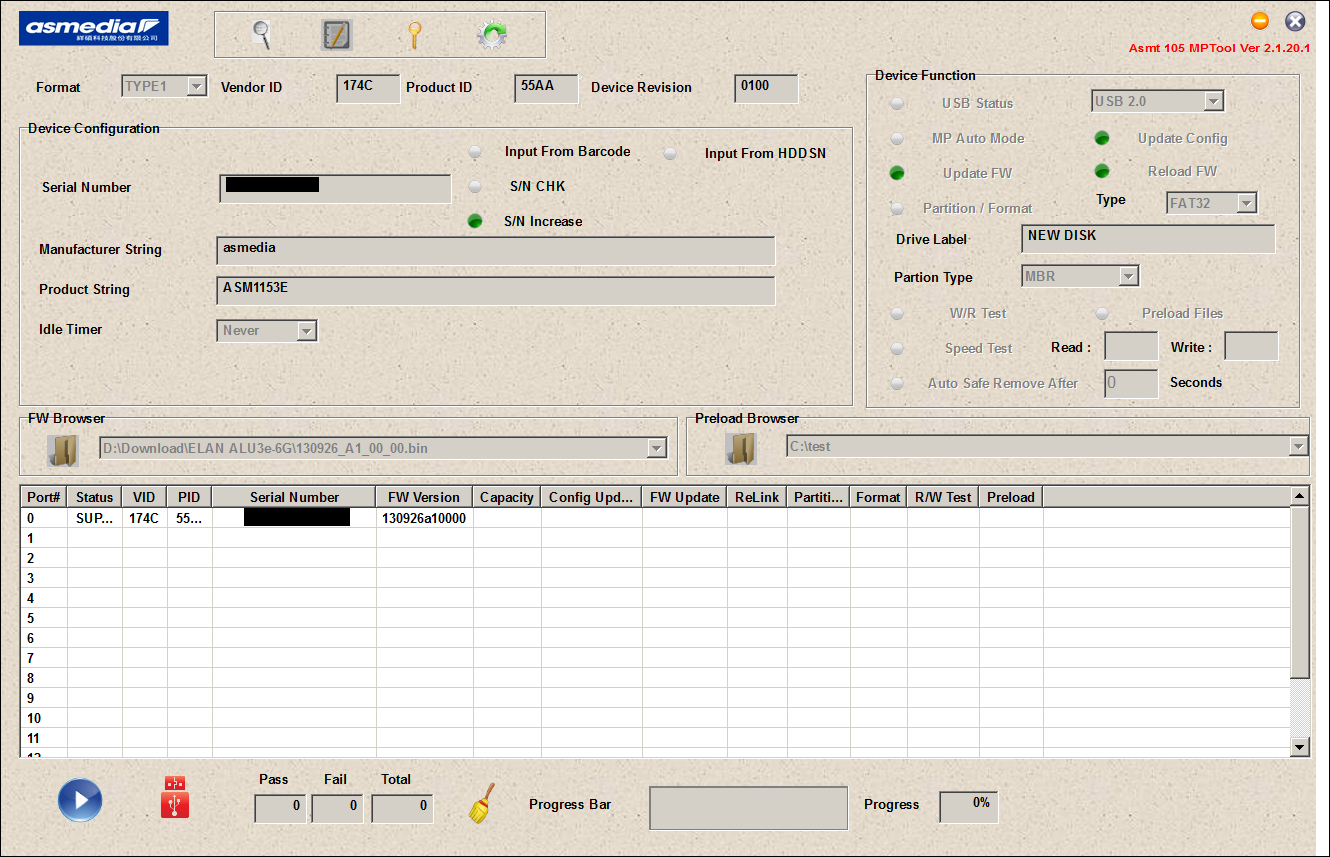This screenshot has height=857, width=1330.
Task: Click the Serial Number column header
Action: click(294, 497)
